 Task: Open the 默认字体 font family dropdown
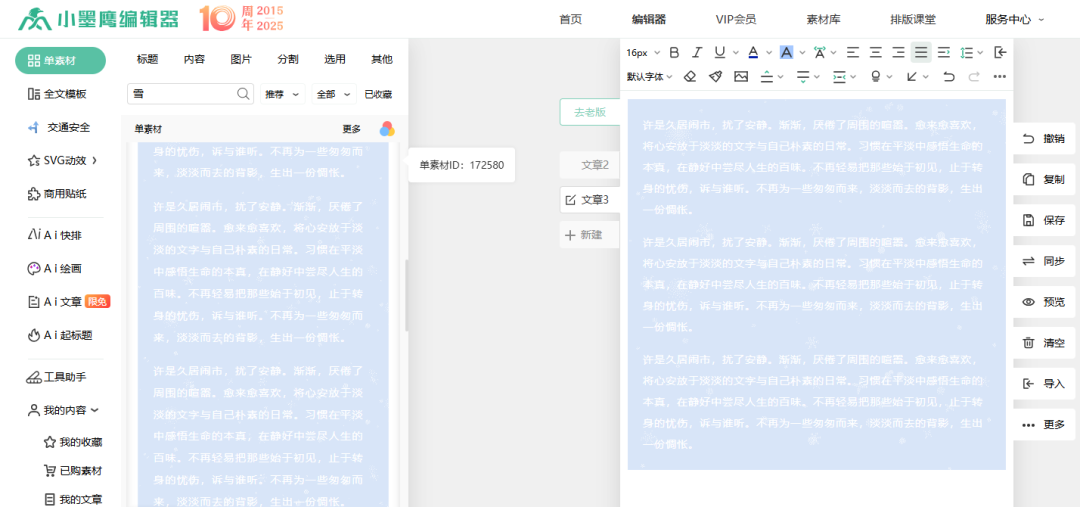point(649,77)
